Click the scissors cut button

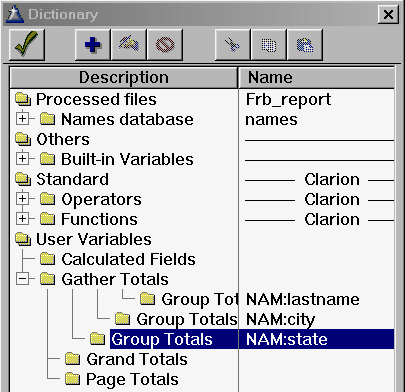pyautogui.click(x=232, y=45)
